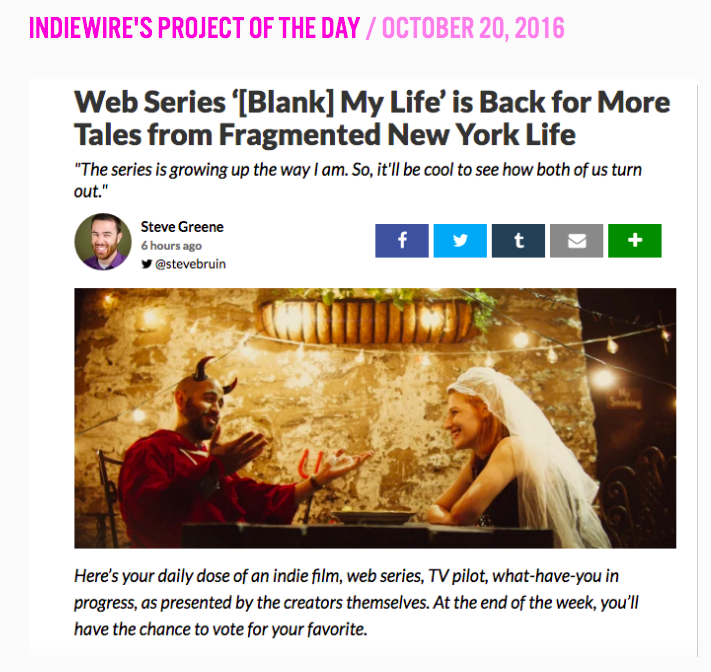The width and height of the screenshot is (711, 672).
Task: Click the dinner plate on the table
Action: (x=374, y=517)
